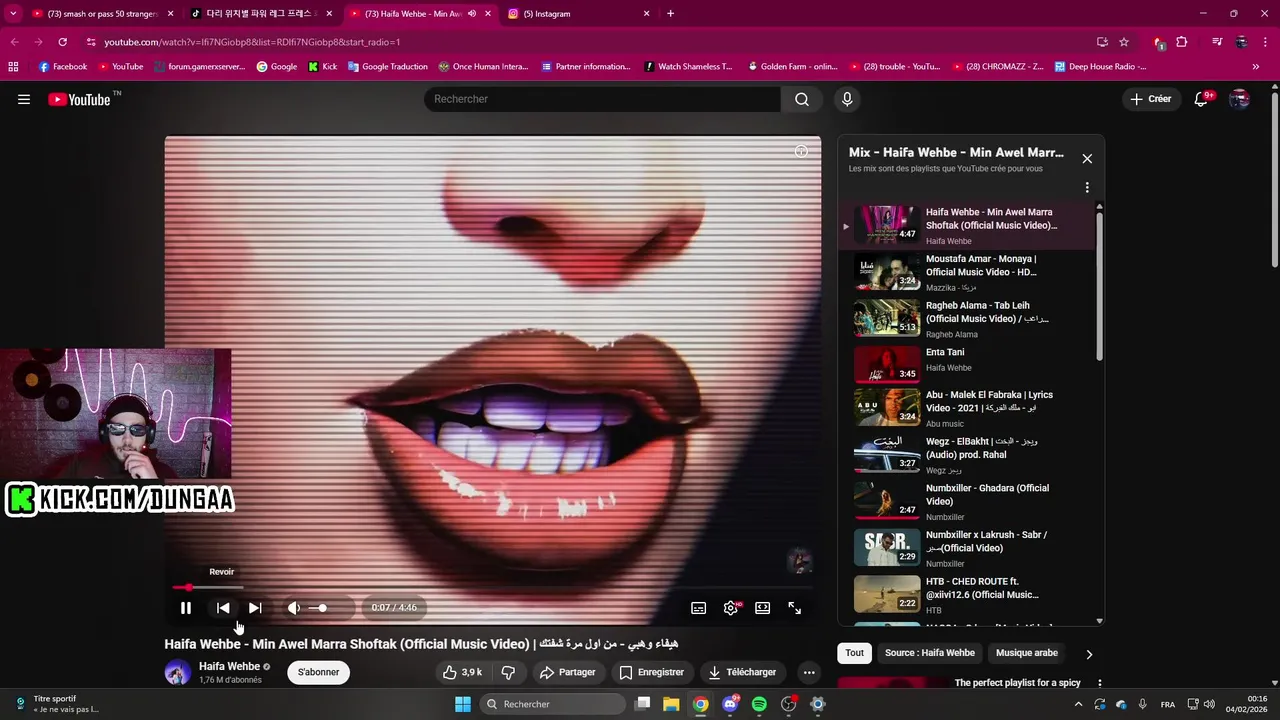Download the video with Télécharger
This screenshot has height=720, width=1280.
742,672
